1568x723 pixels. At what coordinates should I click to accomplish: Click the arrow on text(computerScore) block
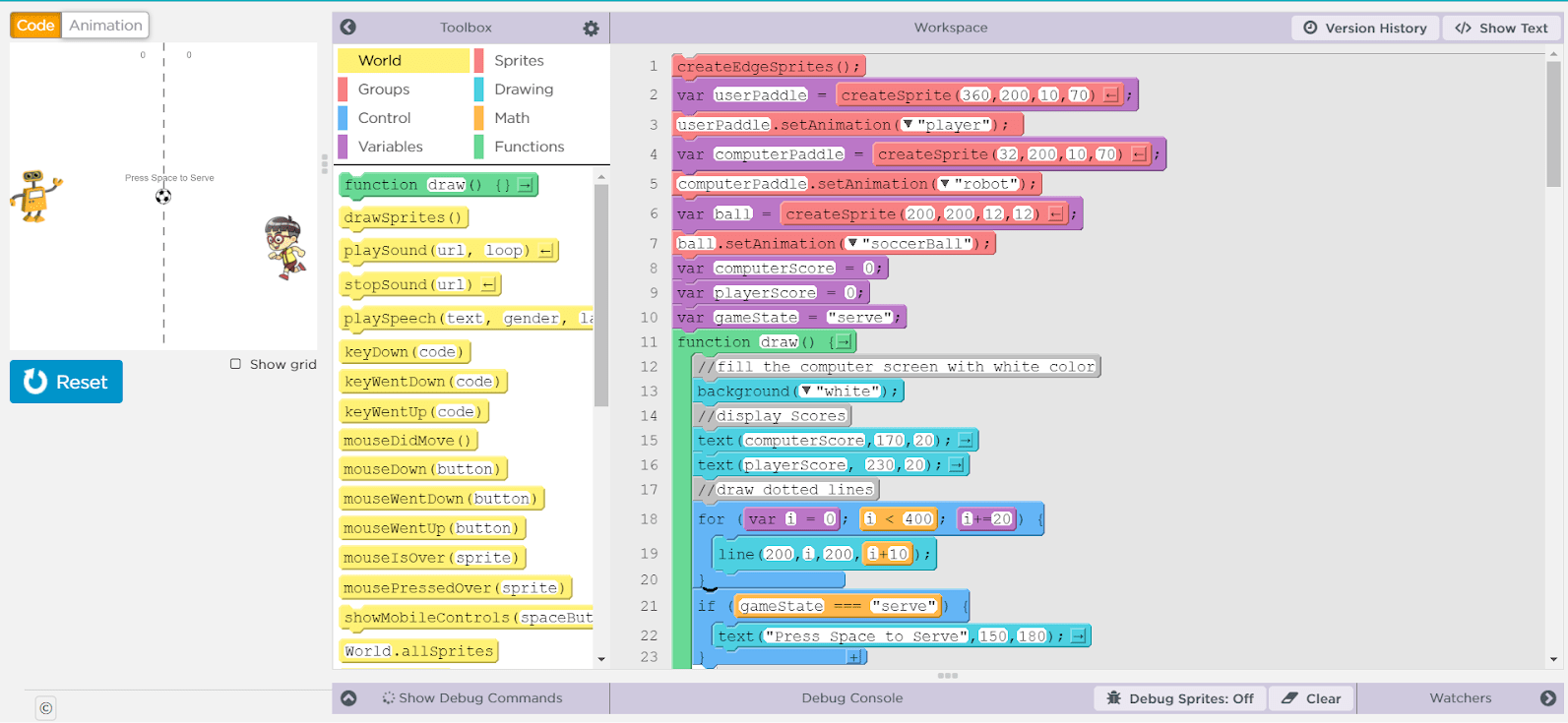966,441
